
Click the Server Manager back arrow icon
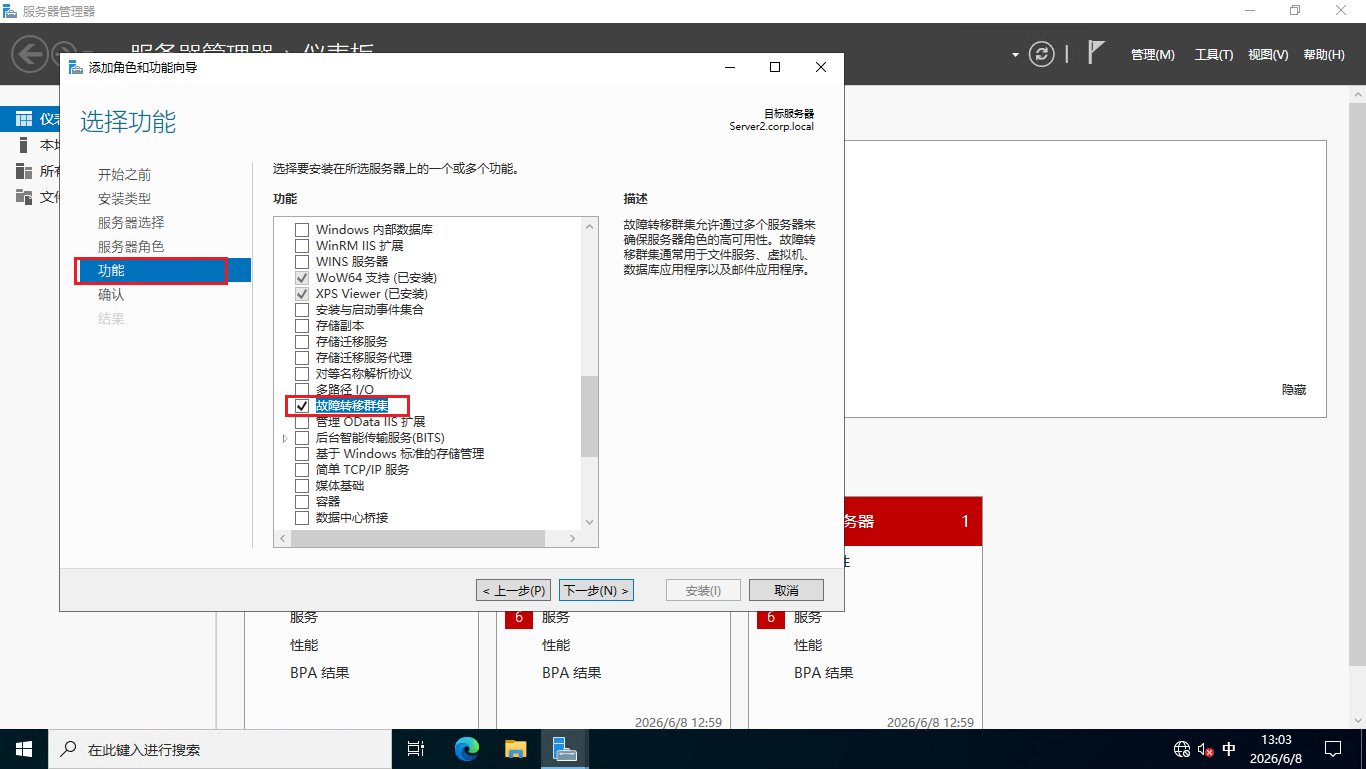pos(30,54)
